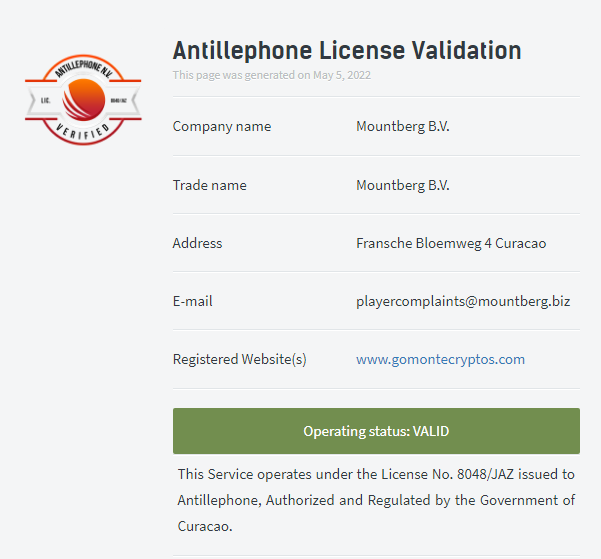Click the Fransche Bloemweg 4 Curacao address
This screenshot has width=601, height=559.
click(451, 243)
